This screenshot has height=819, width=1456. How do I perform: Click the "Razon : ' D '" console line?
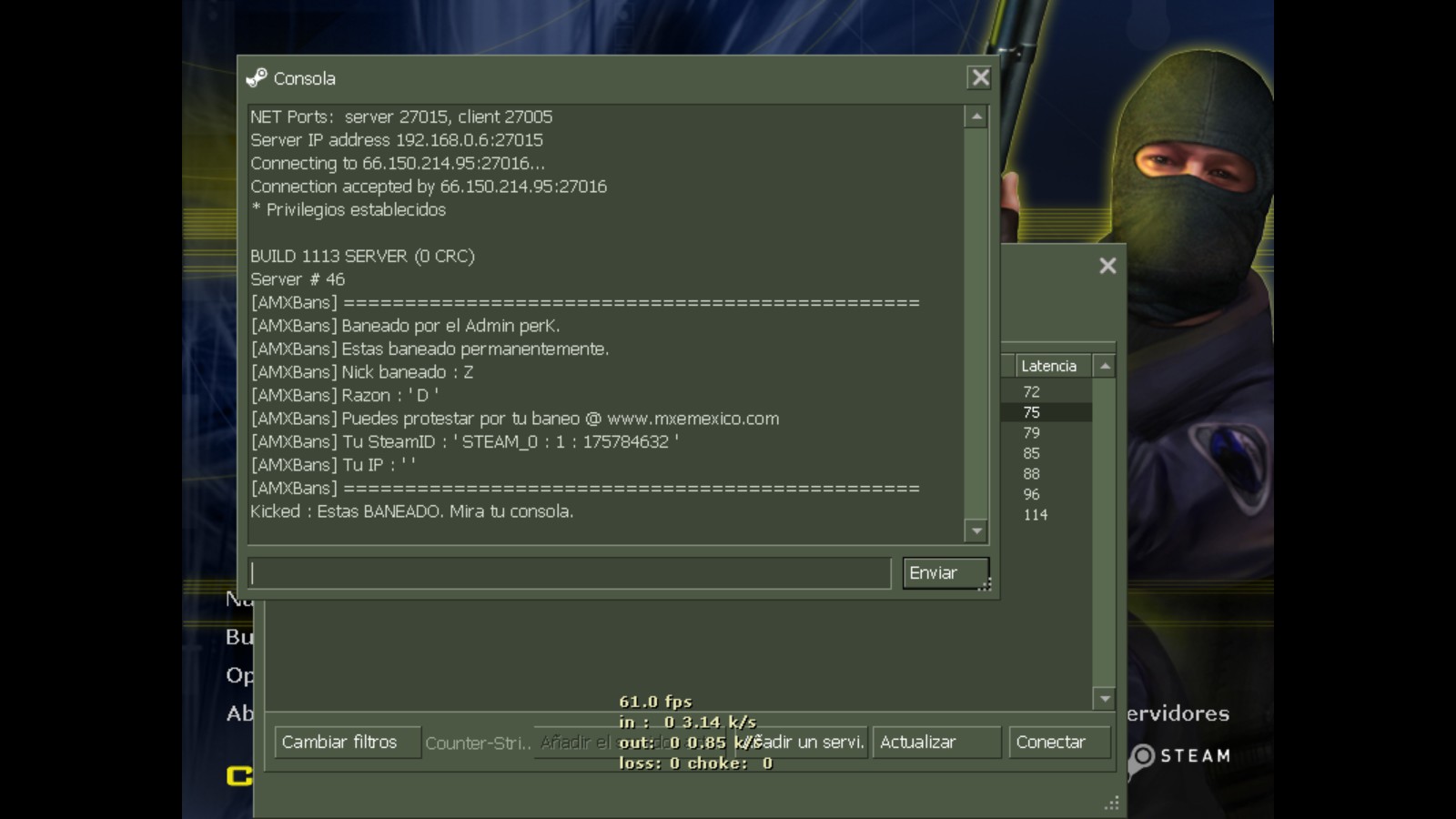click(x=345, y=396)
